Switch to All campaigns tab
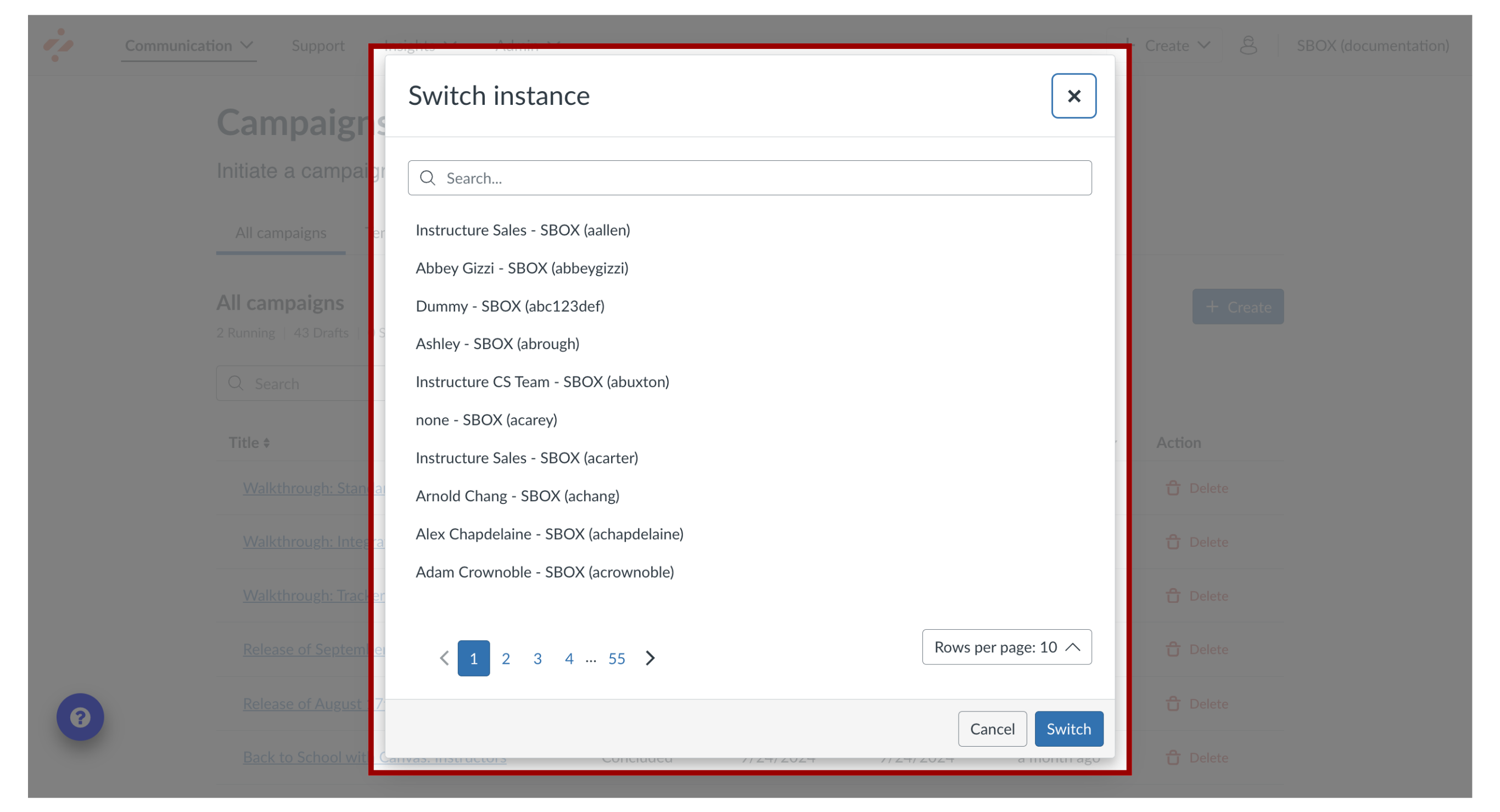Viewport: 1500px width, 812px height. [281, 233]
